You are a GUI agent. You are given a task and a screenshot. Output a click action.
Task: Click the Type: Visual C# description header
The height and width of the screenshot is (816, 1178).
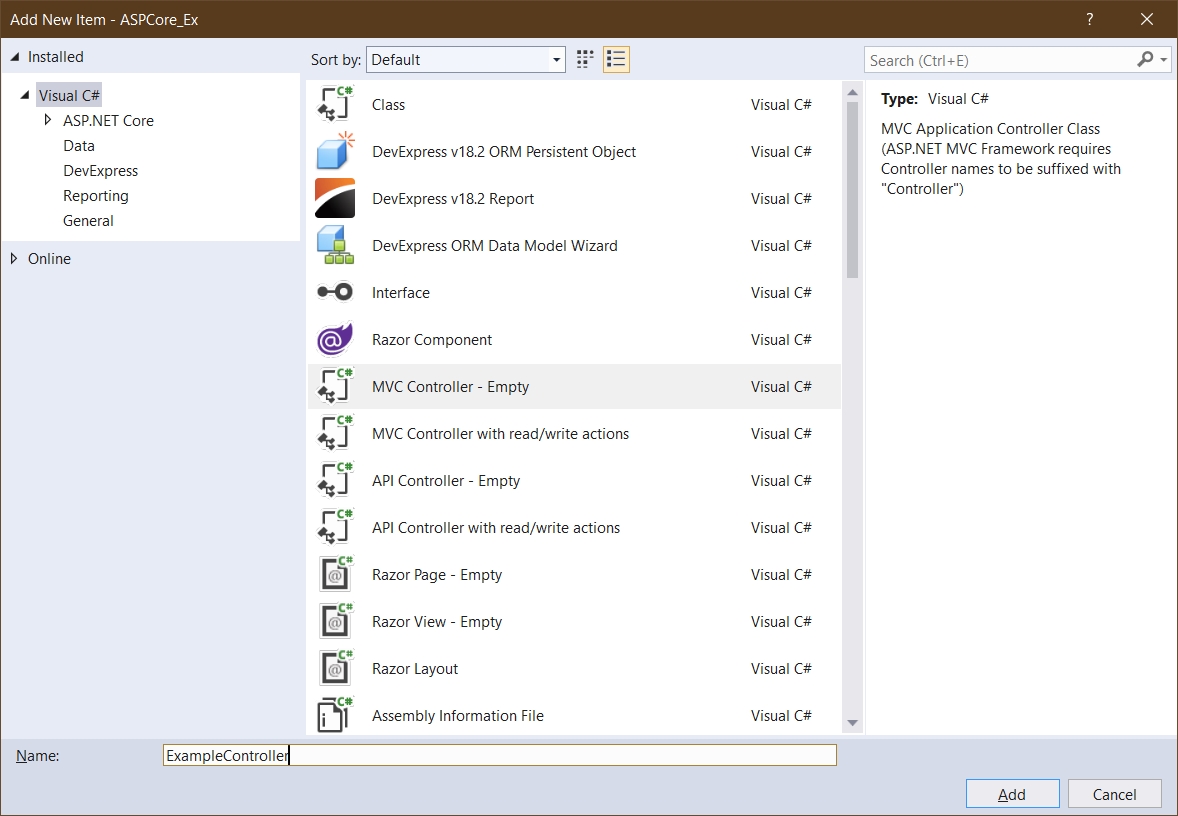click(x=935, y=98)
